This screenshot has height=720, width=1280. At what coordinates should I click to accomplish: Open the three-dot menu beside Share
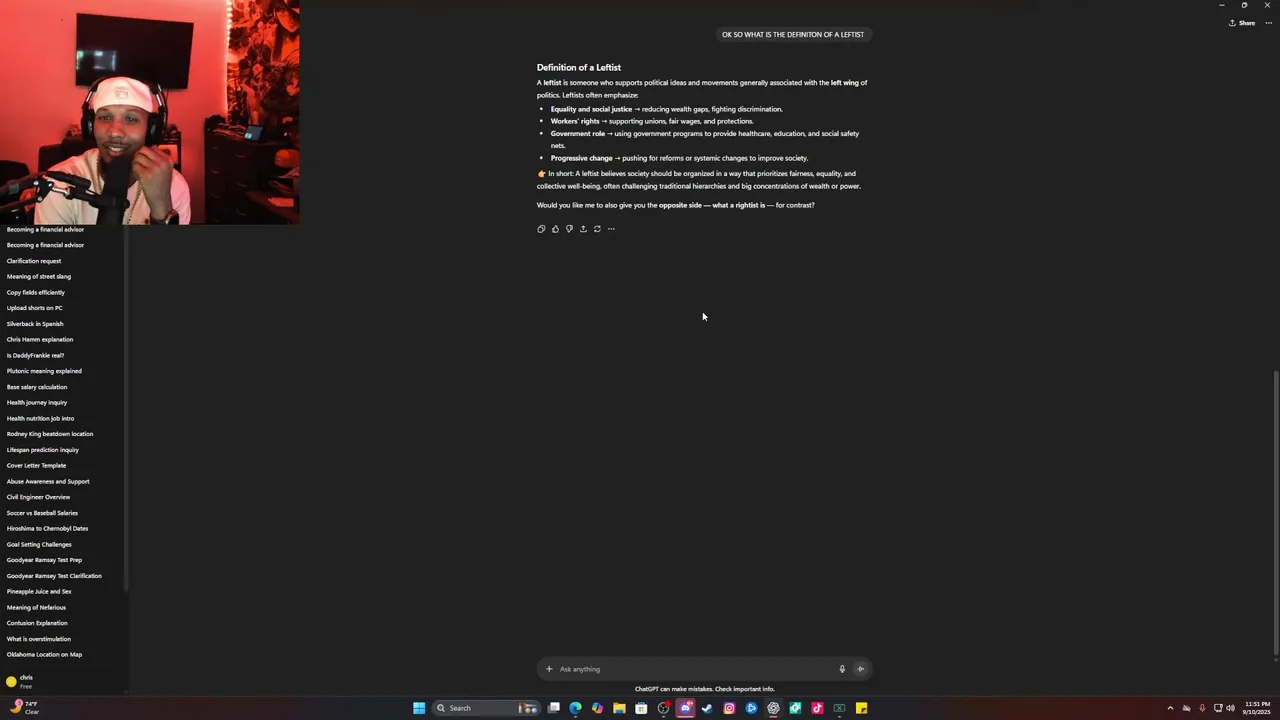point(1268,23)
